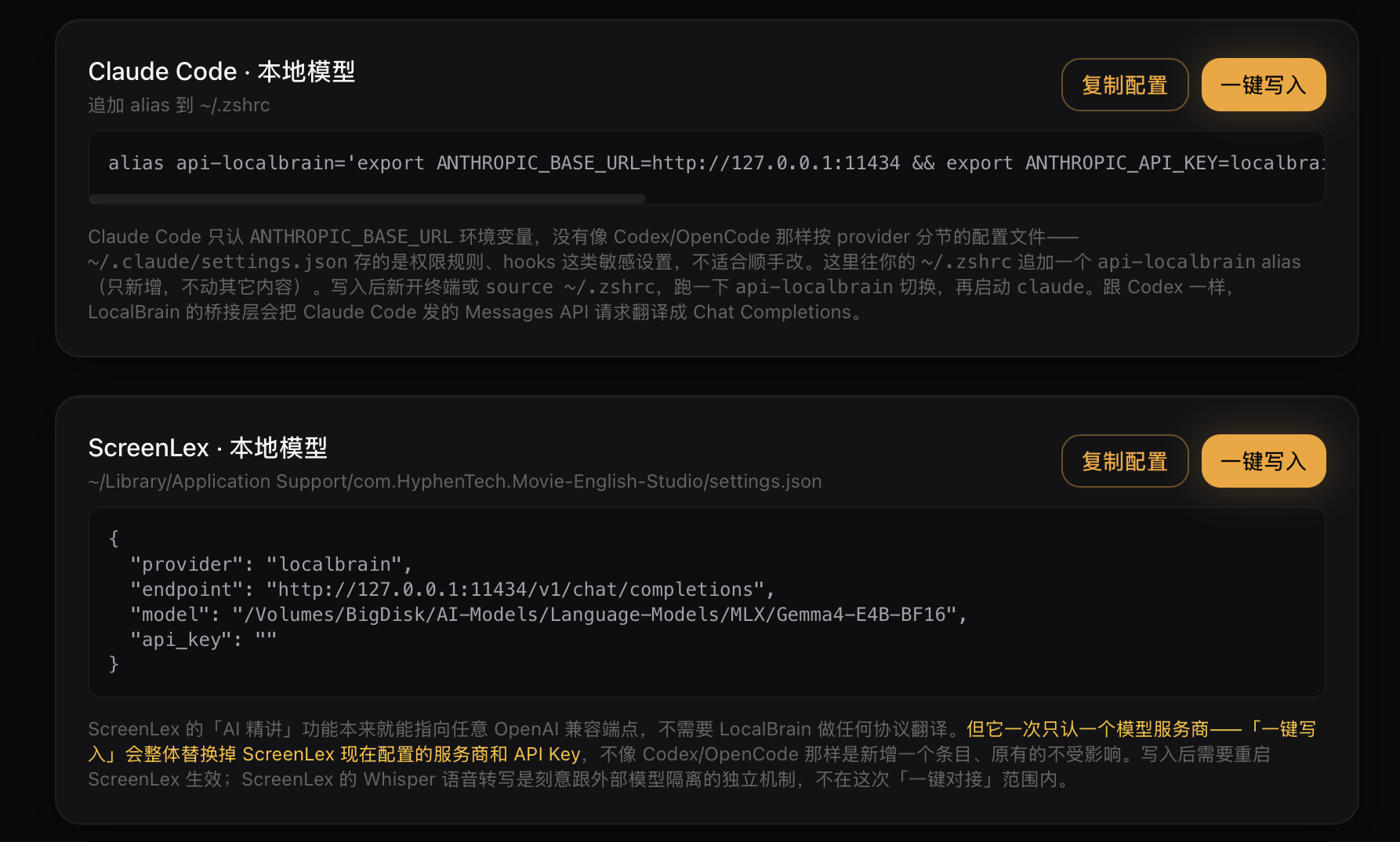Click the highlighted yellow warning about 一键写入
The height and width of the screenshot is (842, 1400).
[702, 742]
